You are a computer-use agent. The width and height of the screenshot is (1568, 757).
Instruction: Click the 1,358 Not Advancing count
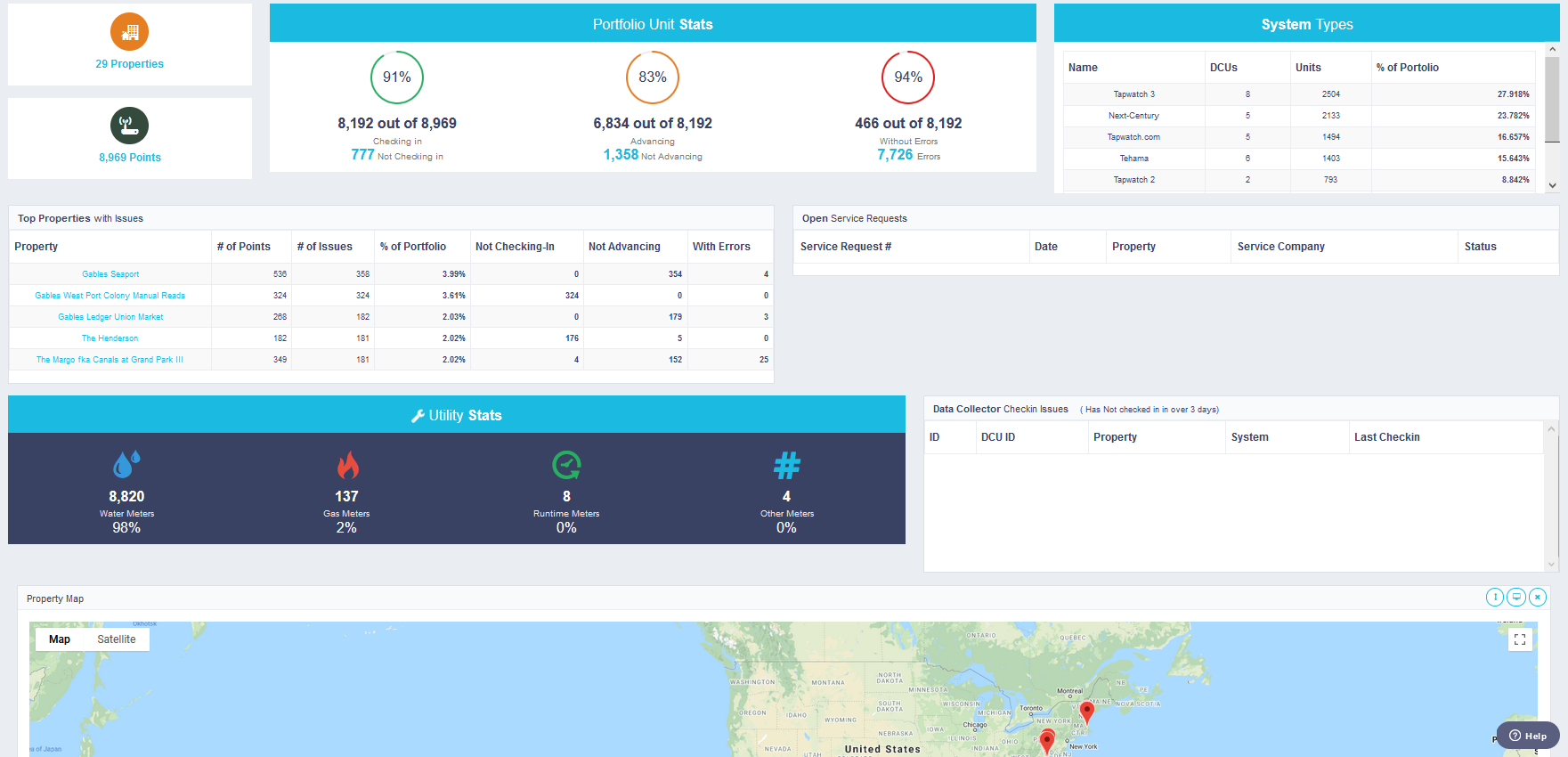pyautogui.click(x=621, y=155)
